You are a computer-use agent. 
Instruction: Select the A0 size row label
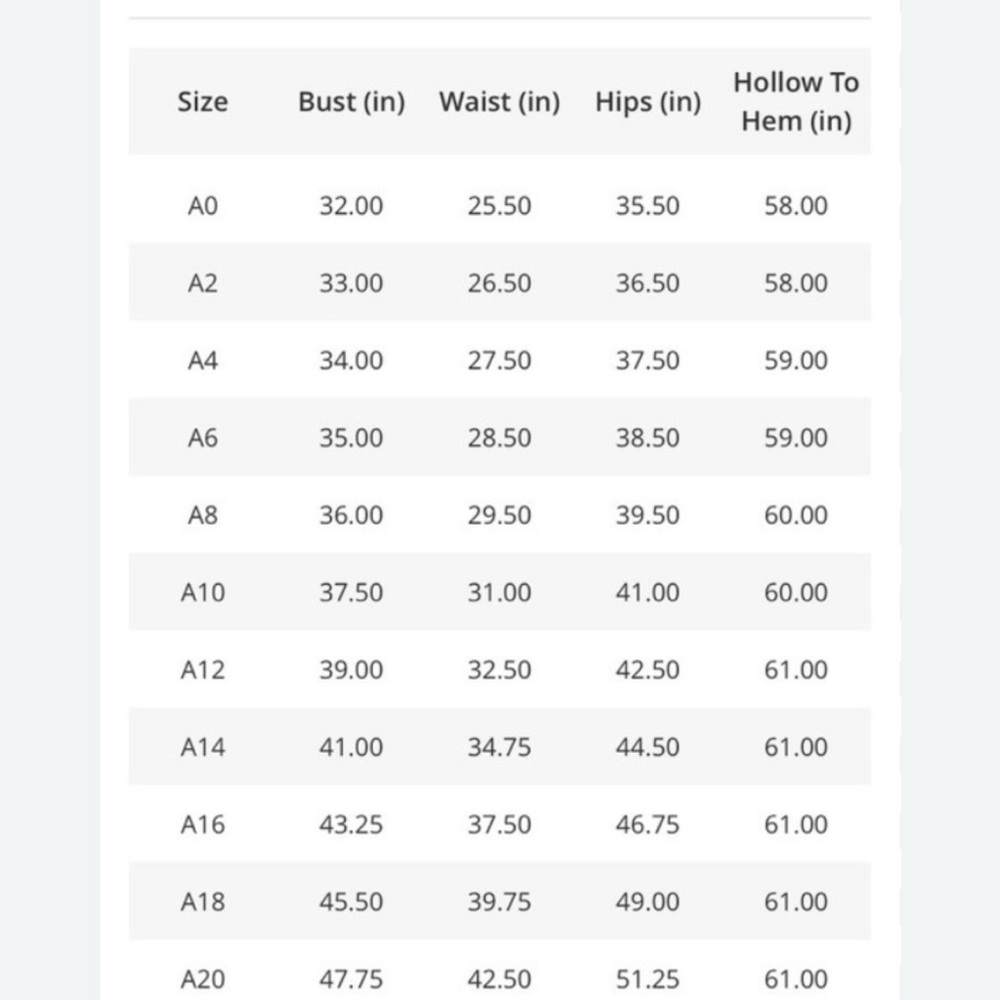pos(203,206)
